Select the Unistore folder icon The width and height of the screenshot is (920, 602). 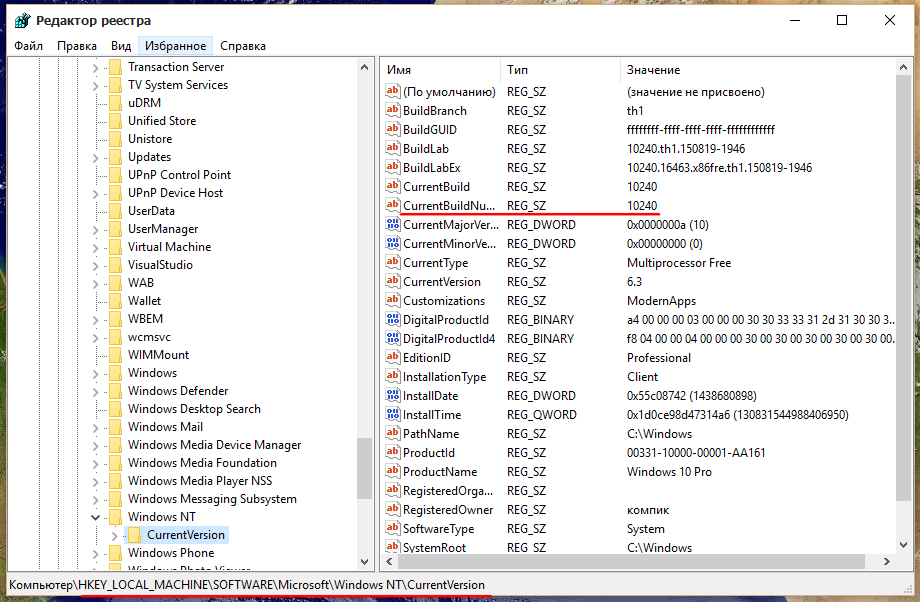pyautogui.click(x=116, y=139)
